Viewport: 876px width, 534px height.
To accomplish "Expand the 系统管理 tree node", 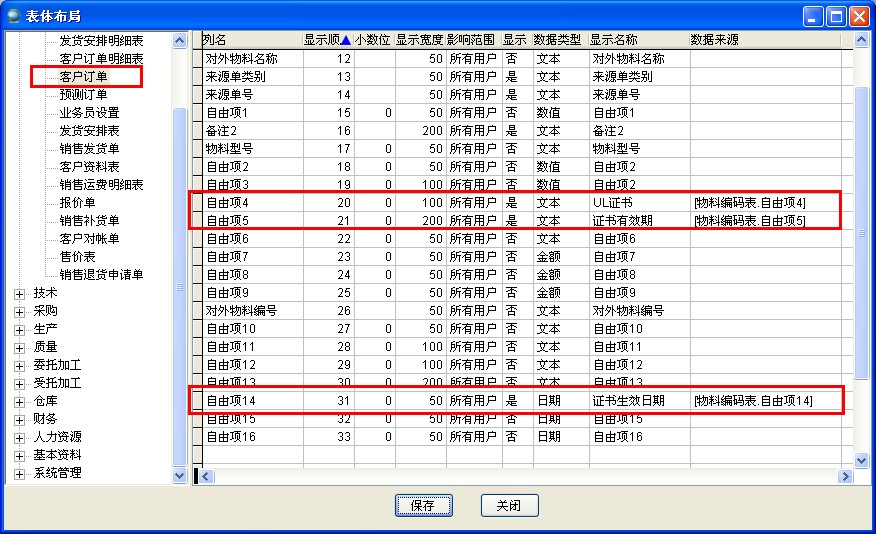I will (19, 473).
